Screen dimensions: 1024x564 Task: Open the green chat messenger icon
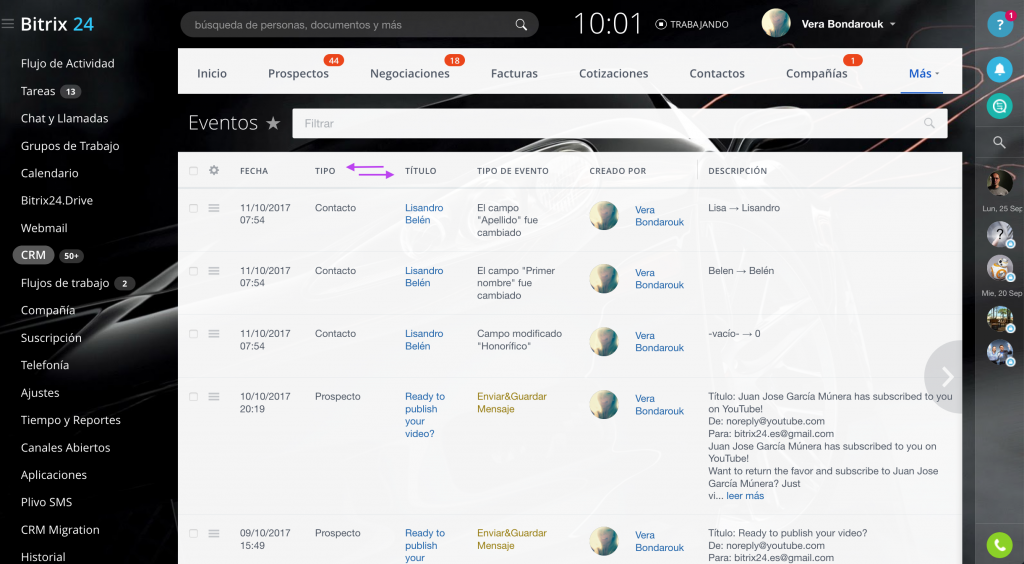pos(999,106)
